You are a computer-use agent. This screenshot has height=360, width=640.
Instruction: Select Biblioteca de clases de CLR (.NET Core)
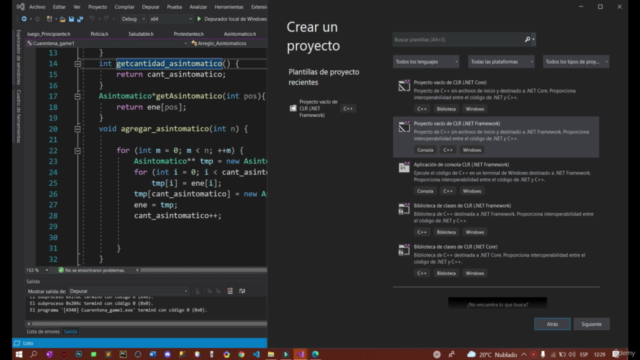pyautogui.click(x=496, y=260)
